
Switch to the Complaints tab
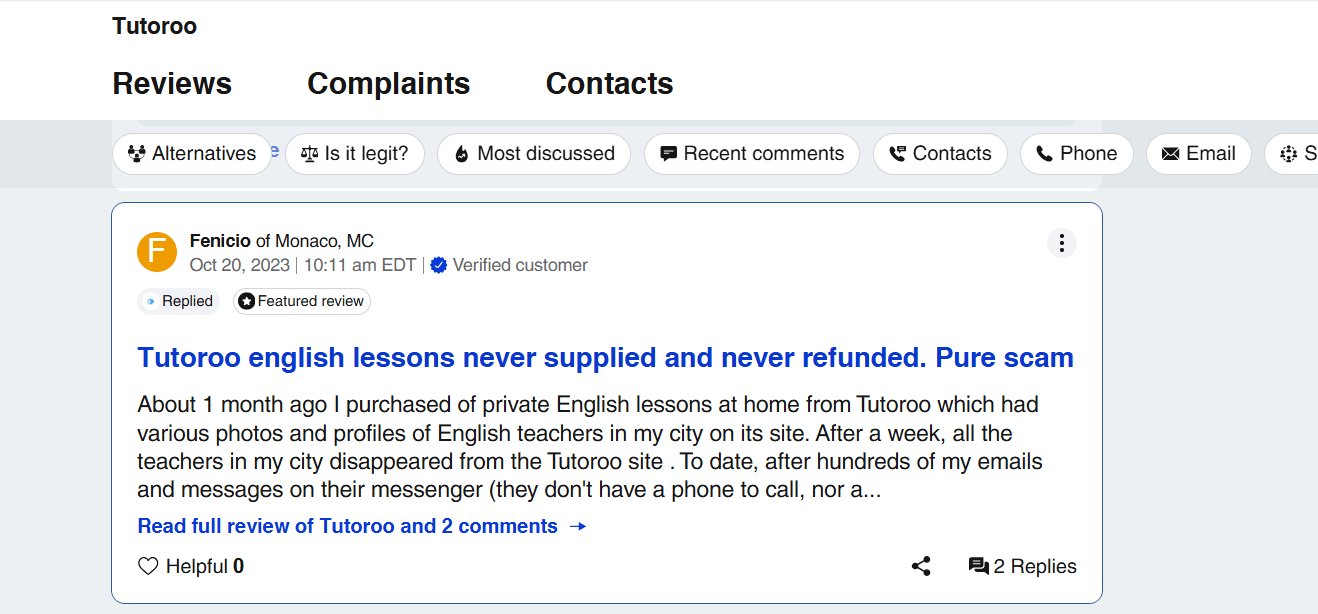(388, 84)
